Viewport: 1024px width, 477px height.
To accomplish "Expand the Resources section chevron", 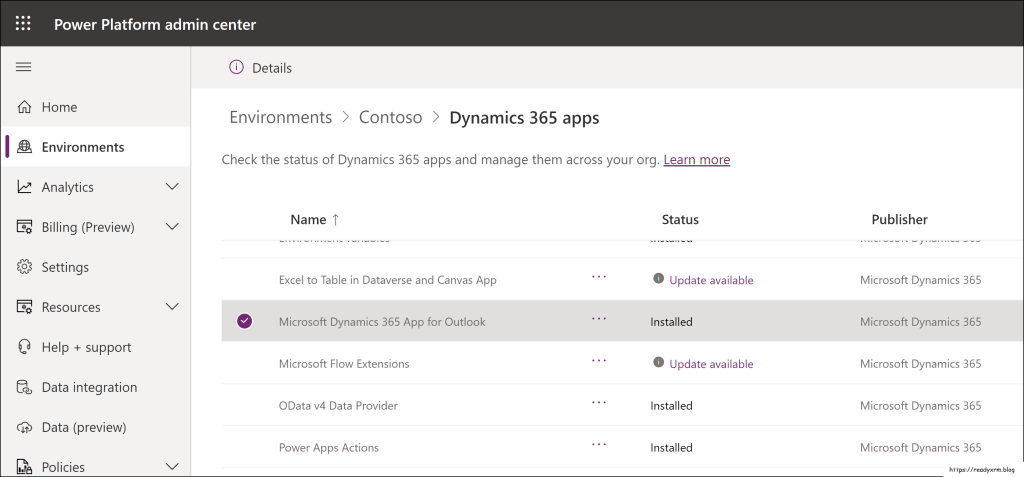I will 172,307.
